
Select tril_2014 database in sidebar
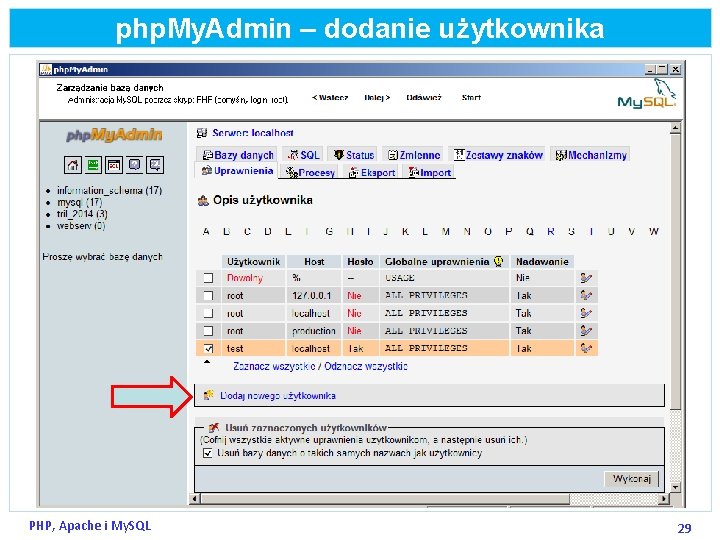pos(82,214)
